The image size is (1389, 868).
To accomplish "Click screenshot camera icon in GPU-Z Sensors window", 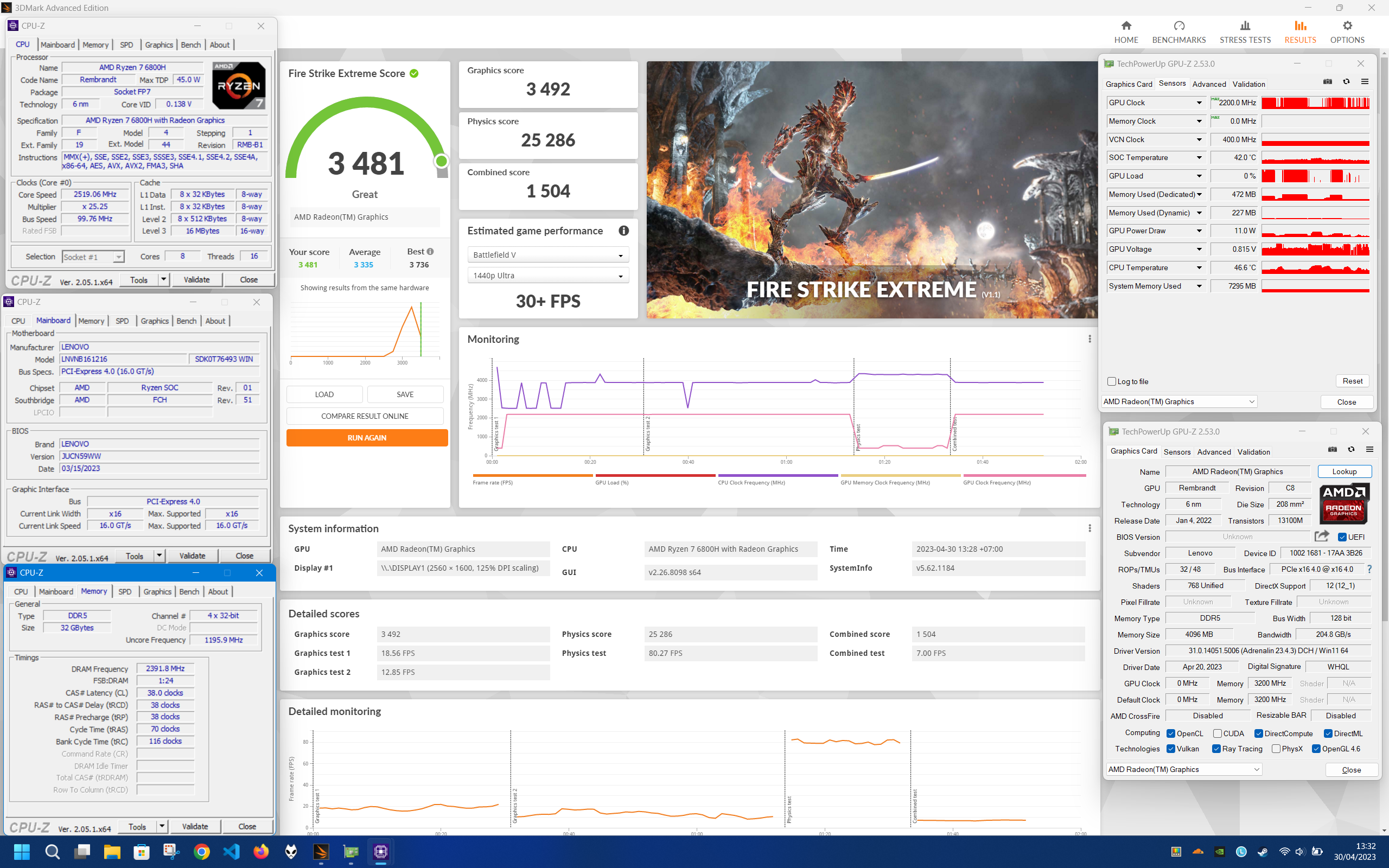I will 1328,81.
